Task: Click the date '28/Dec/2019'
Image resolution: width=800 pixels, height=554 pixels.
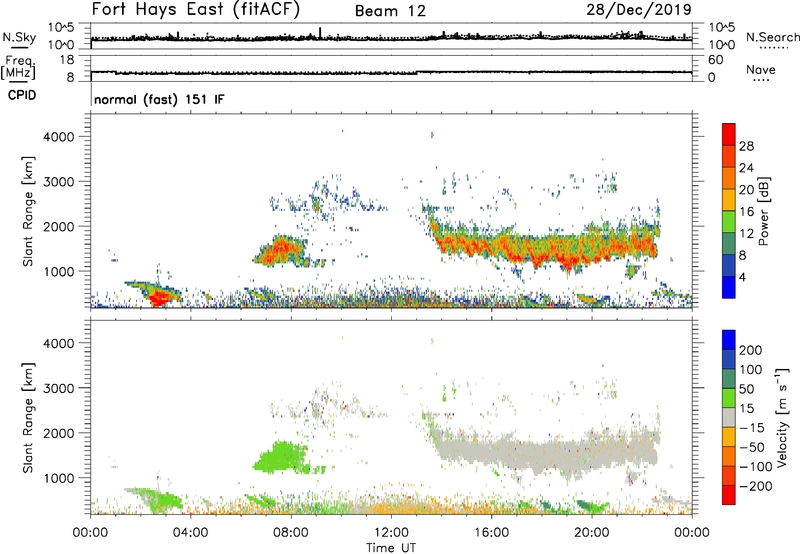Action: 639,10
